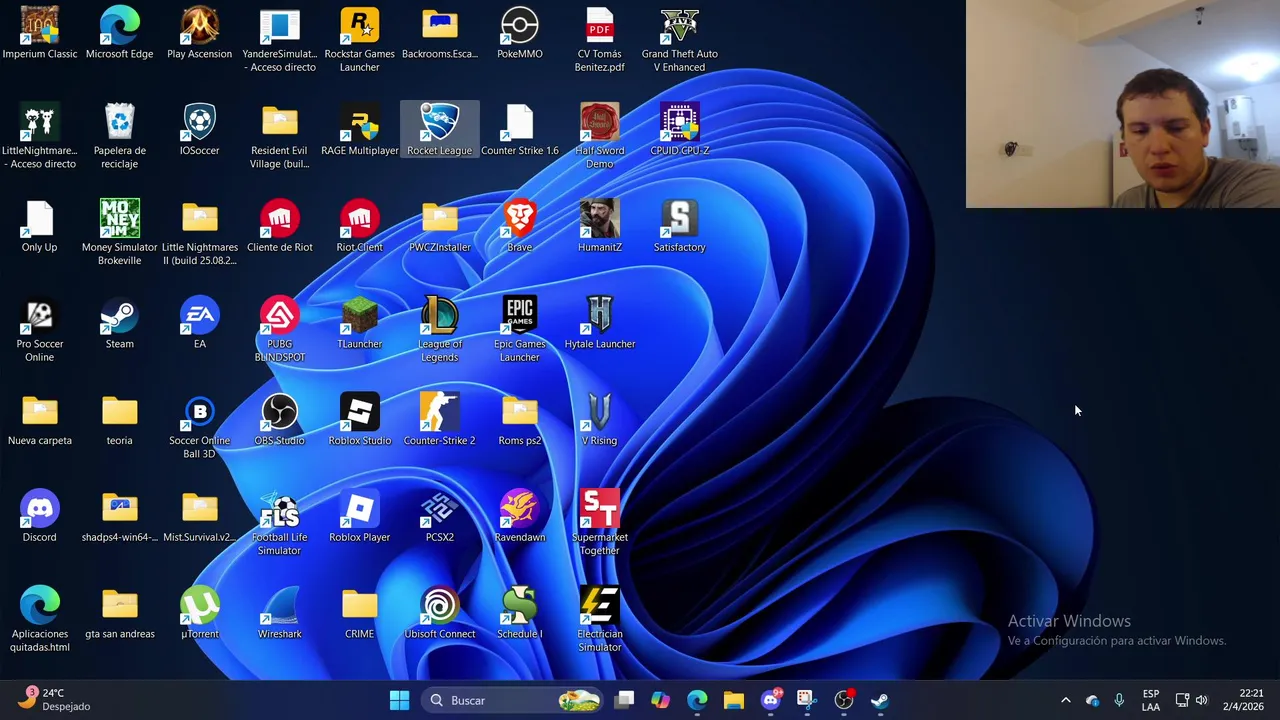The image size is (1280, 720).
Task: Click the RAGE Multiplayer shortcut
Action: click(x=360, y=129)
